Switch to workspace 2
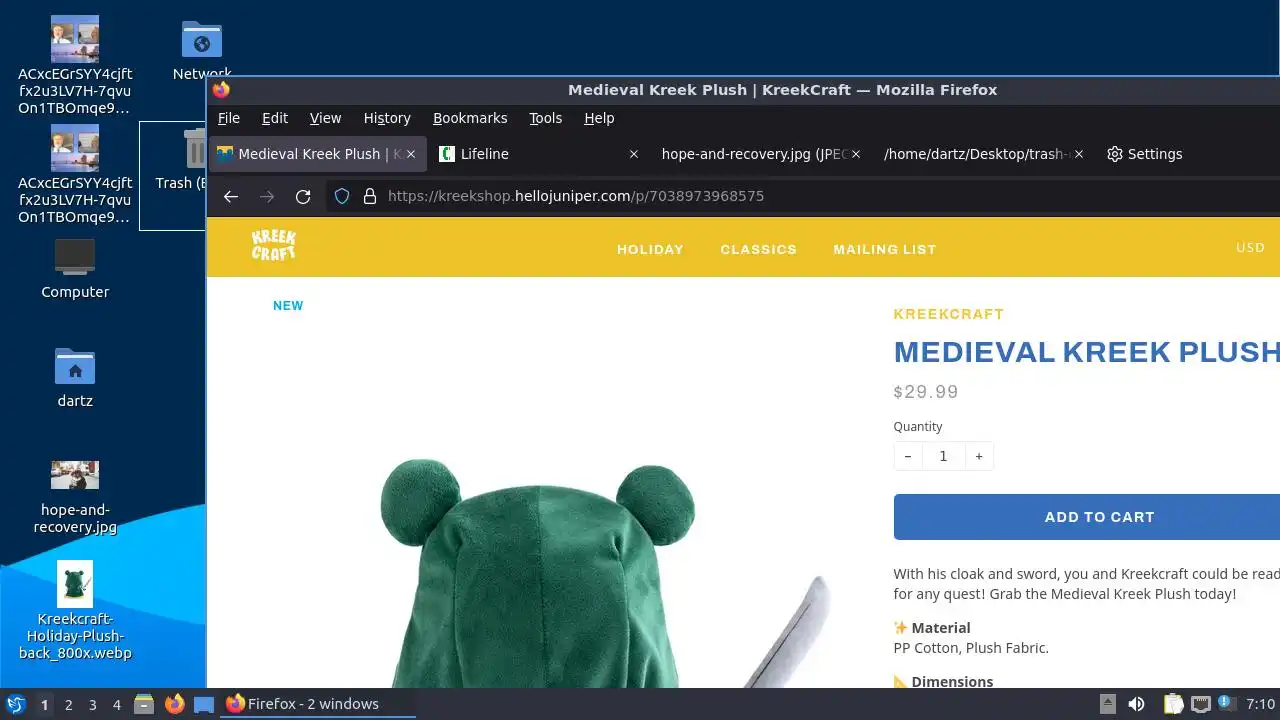This screenshot has height=720, width=1280. coord(69,704)
